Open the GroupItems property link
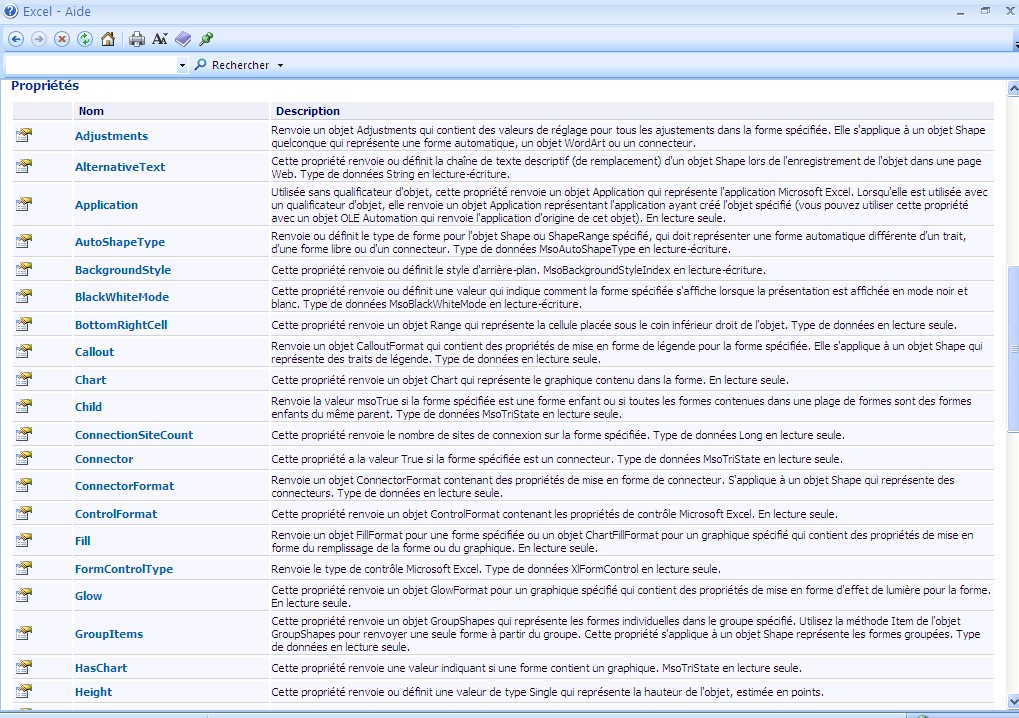The width and height of the screenshot is (1019, 718). point(109,634)
